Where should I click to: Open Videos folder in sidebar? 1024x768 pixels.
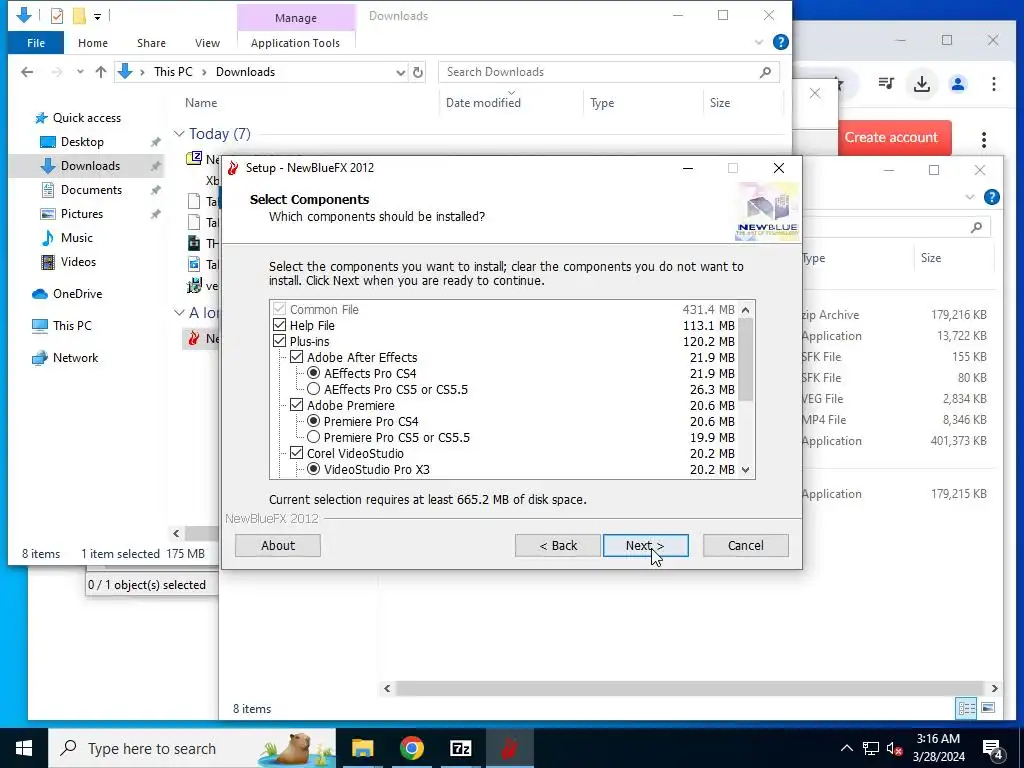(78, 262)
